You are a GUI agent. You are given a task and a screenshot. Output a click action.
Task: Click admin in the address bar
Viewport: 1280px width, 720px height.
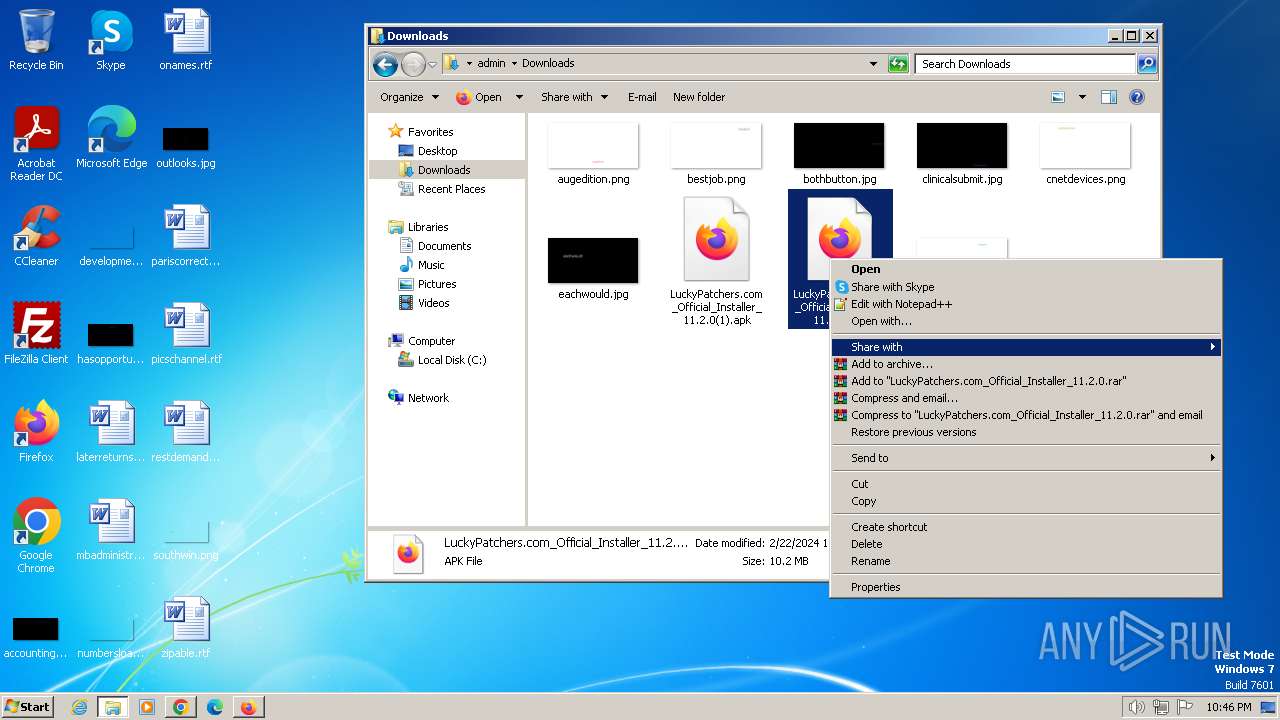pos(491,63)
